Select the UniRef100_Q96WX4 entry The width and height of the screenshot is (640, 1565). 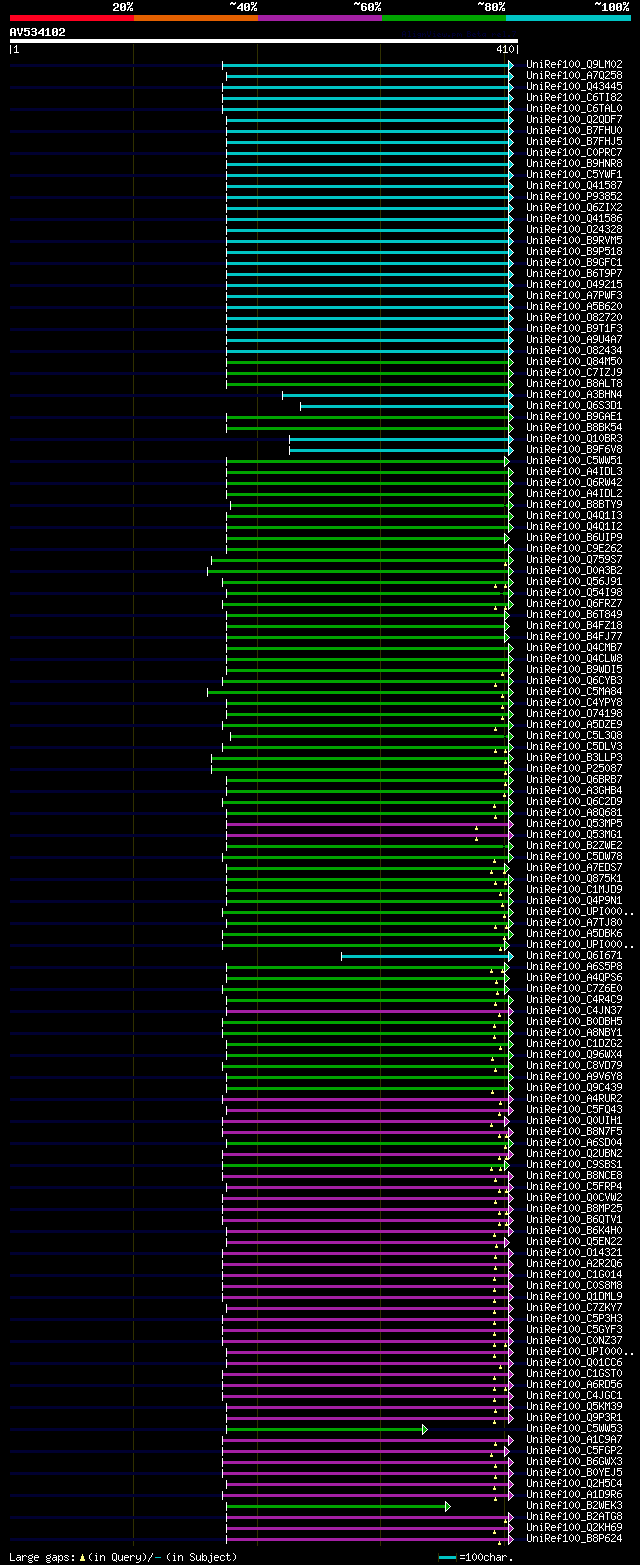[574, 1054]
